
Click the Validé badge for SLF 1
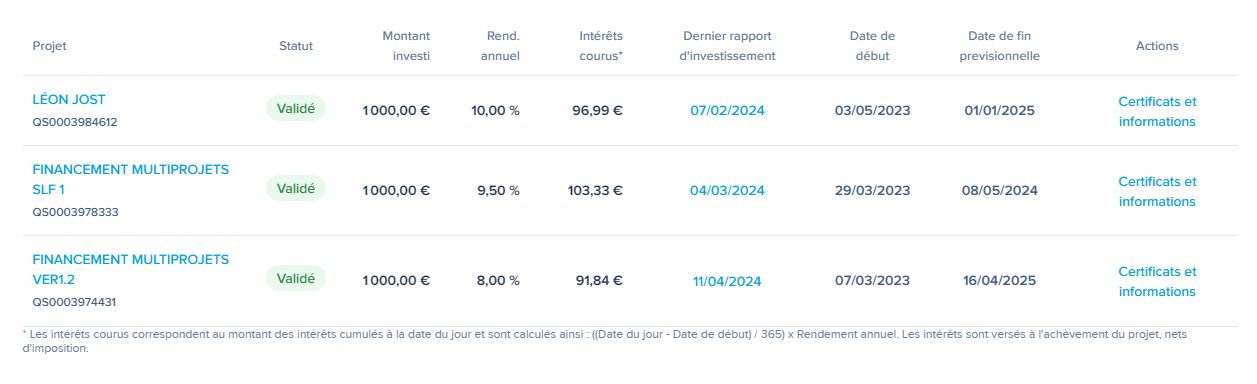pos(296,188)
